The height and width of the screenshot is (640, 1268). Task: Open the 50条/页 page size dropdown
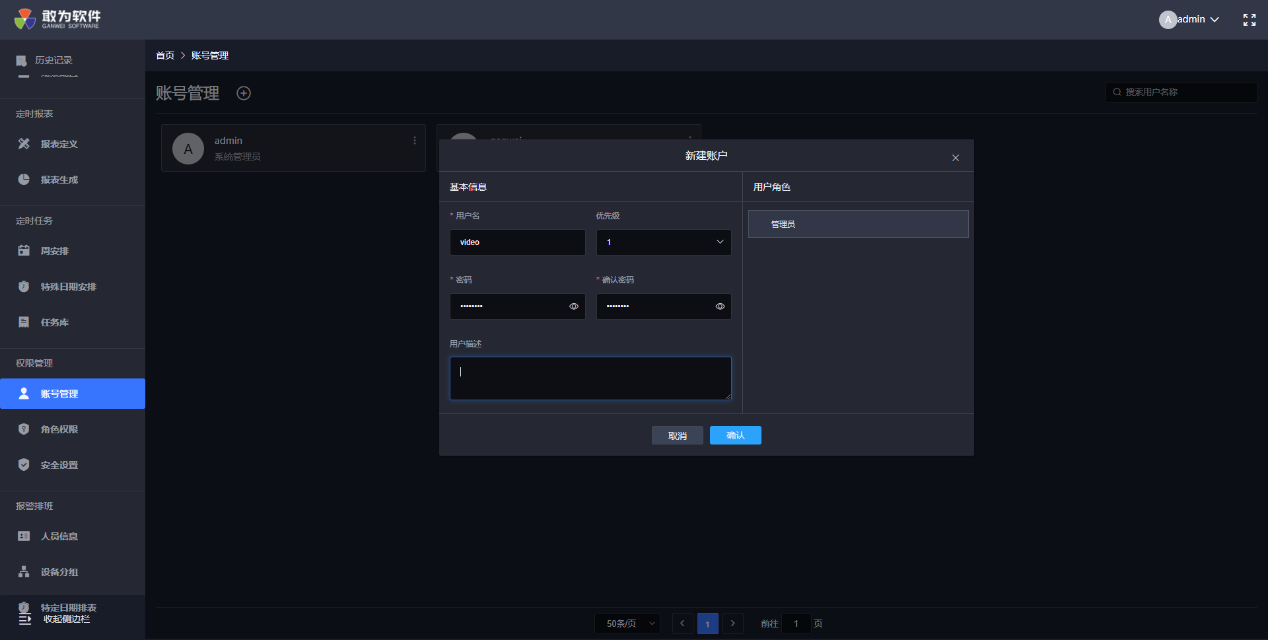tap(627, 624)
